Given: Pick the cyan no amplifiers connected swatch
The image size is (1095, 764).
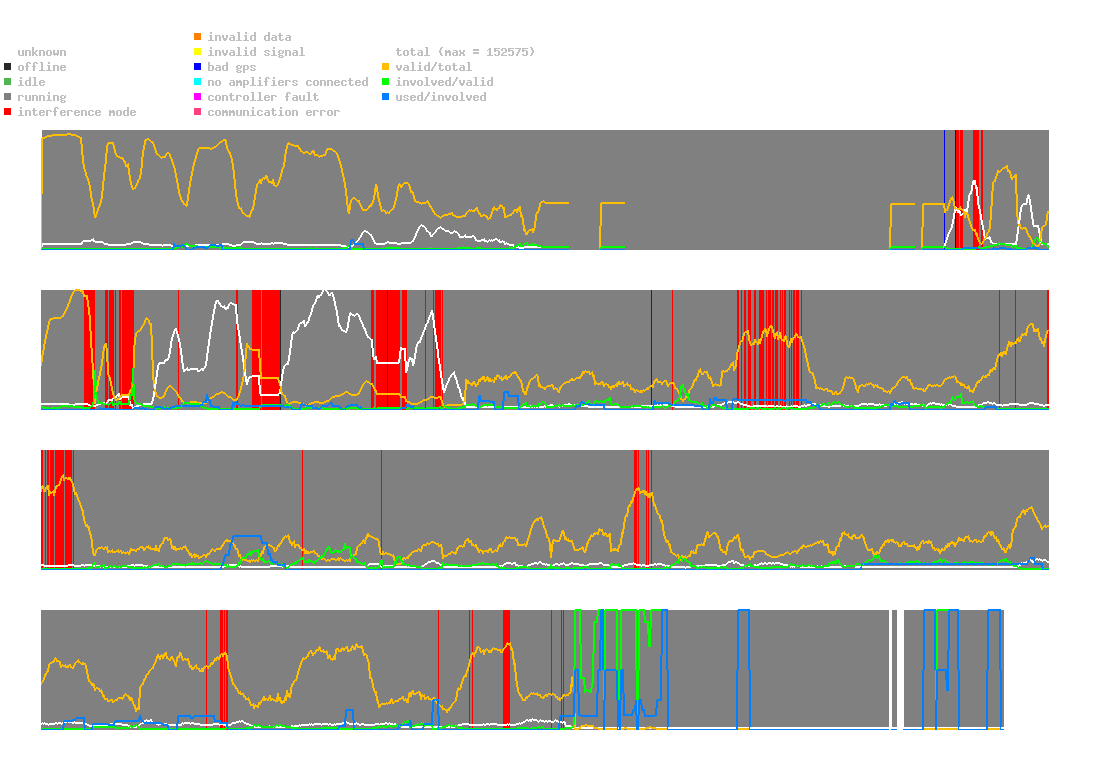Looking at the screenshot, I should point(198,82).
